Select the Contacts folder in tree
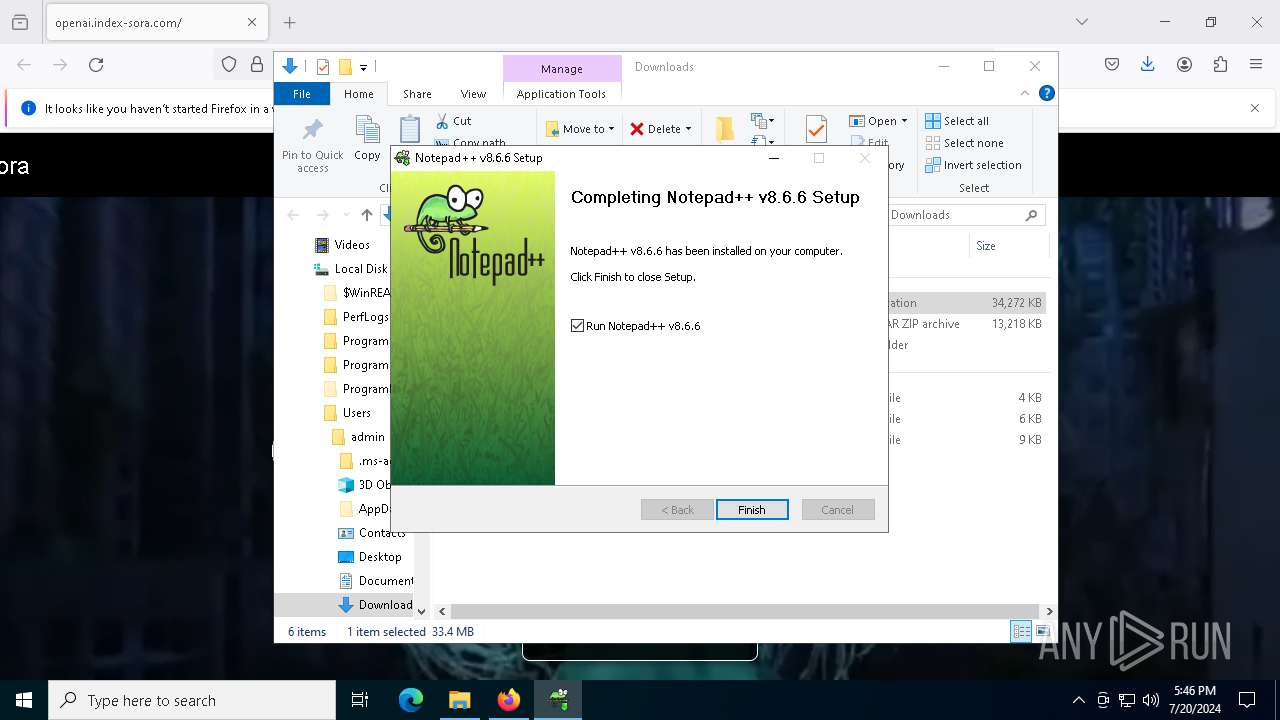Image resolution: width=1280 pixels, height=720 pixels. 371,533
